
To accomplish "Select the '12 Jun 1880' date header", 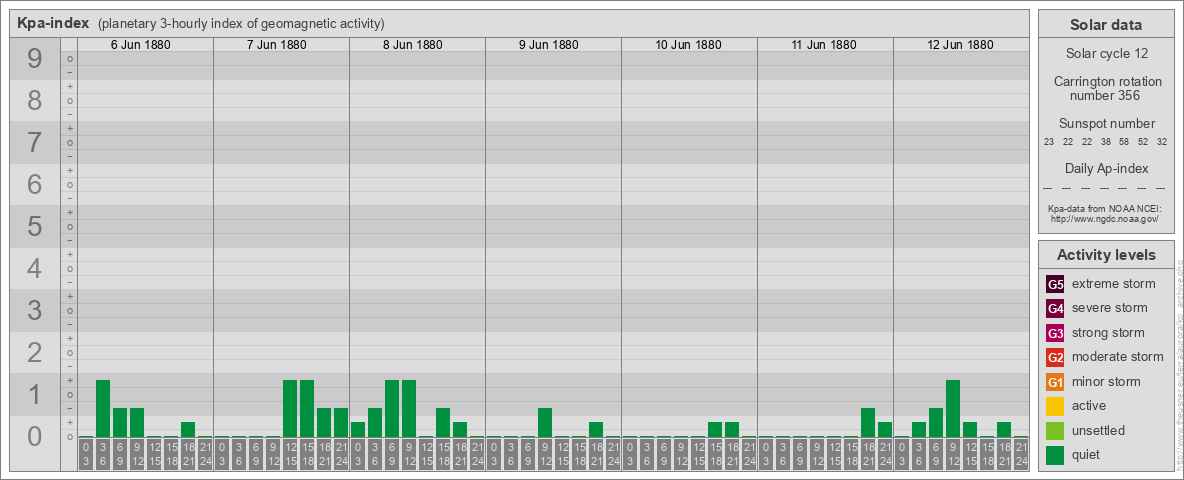I will tap(960, 45).
